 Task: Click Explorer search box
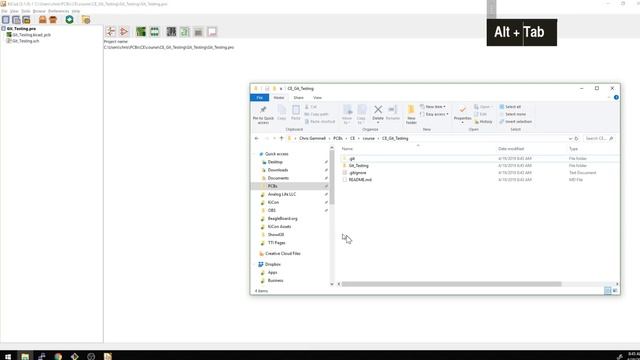point(599,138)
